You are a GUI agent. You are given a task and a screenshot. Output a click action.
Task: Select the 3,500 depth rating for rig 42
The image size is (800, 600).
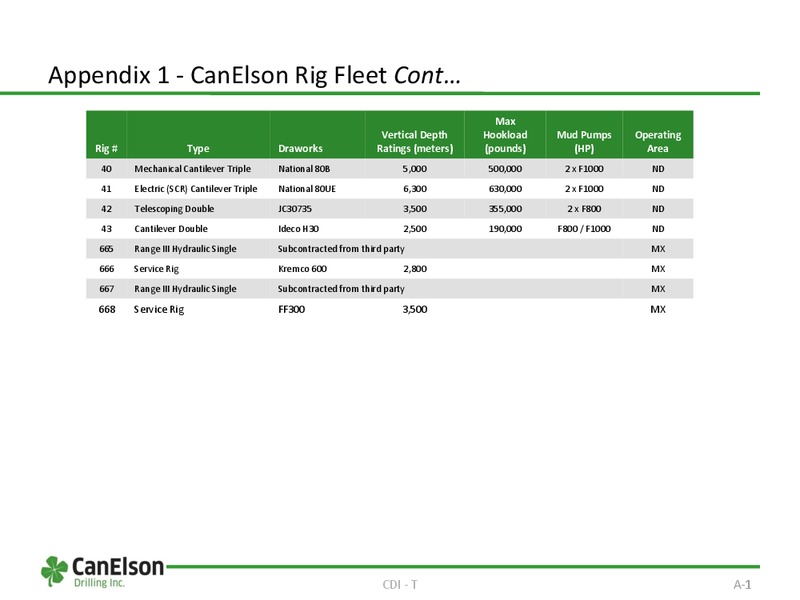tap(415, 209)
